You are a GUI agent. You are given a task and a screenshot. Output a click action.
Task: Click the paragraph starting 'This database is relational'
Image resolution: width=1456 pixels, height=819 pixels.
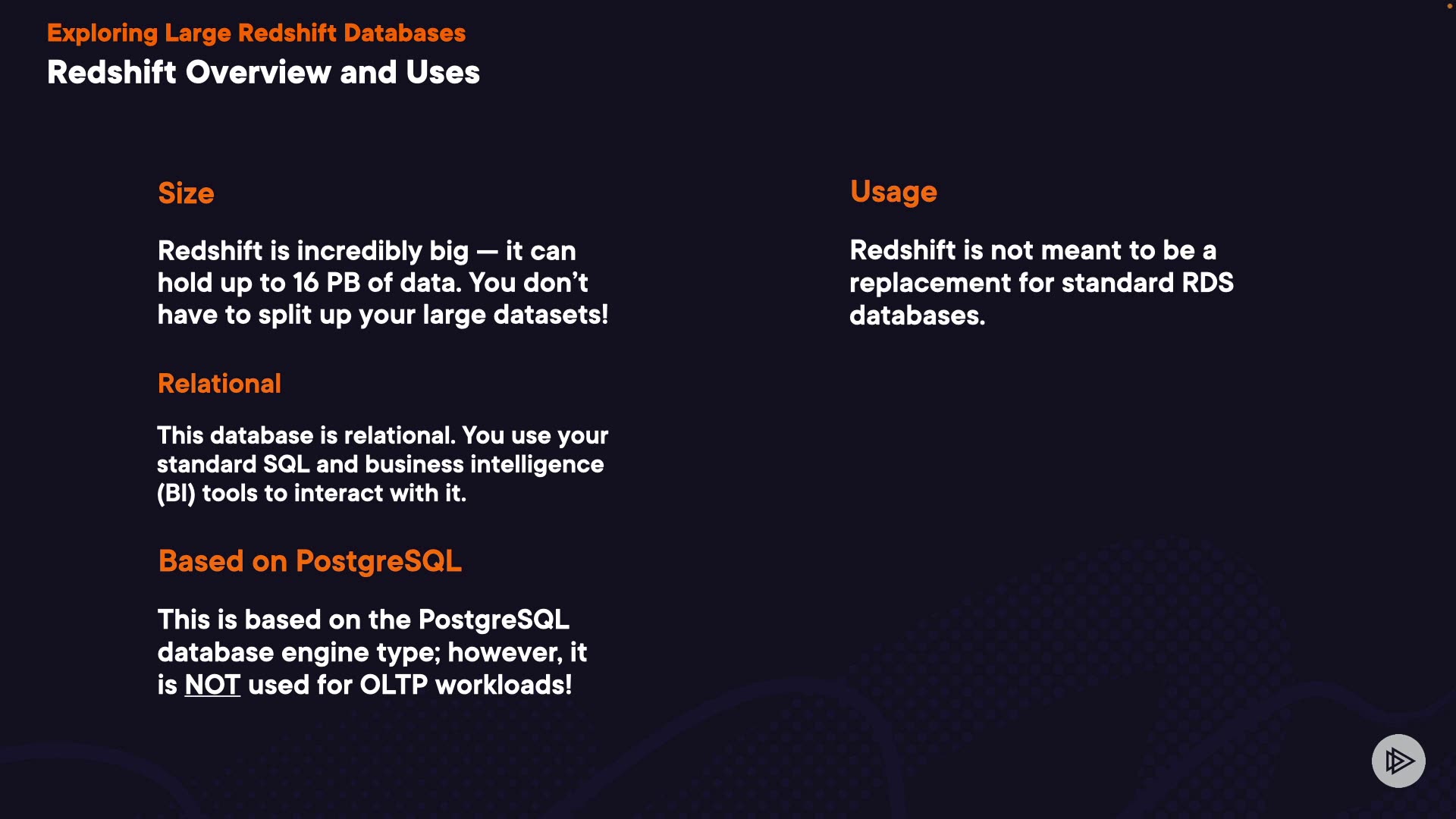tap(382, 464)
